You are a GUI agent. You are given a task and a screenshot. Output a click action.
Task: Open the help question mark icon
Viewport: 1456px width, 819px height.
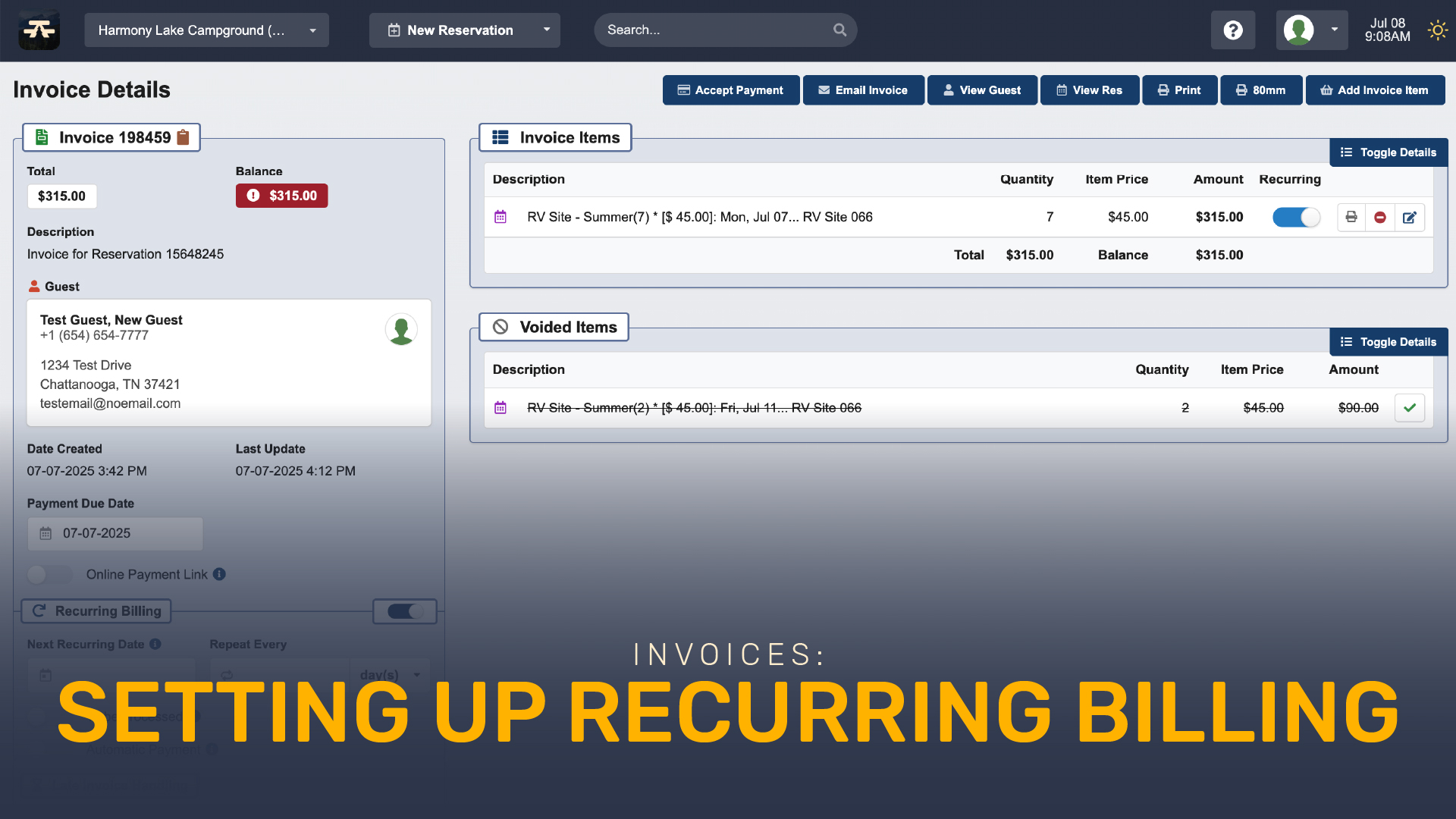pyautogui.click(x=1233, y=30)
